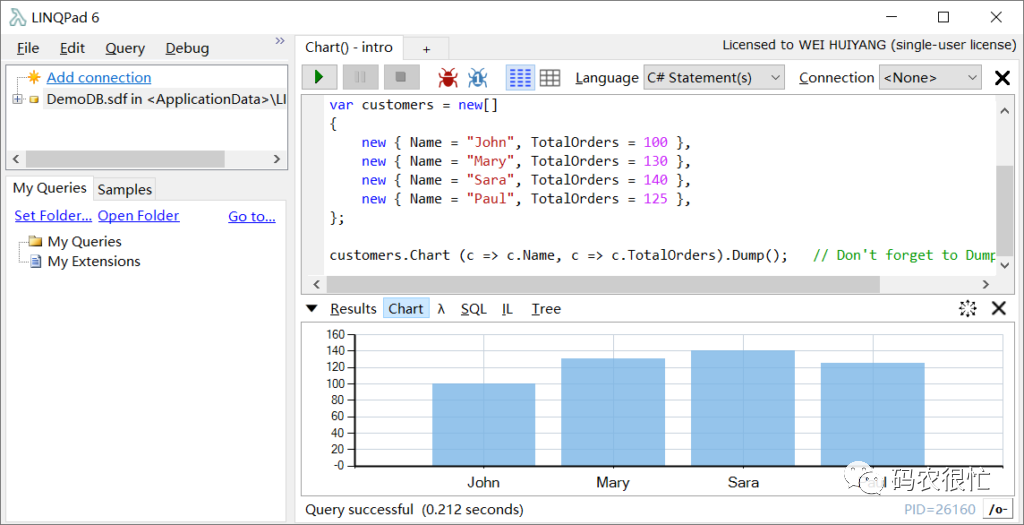Click the John bar in chart
Viewport: 1024px width, 525px height.
[483, 424]
